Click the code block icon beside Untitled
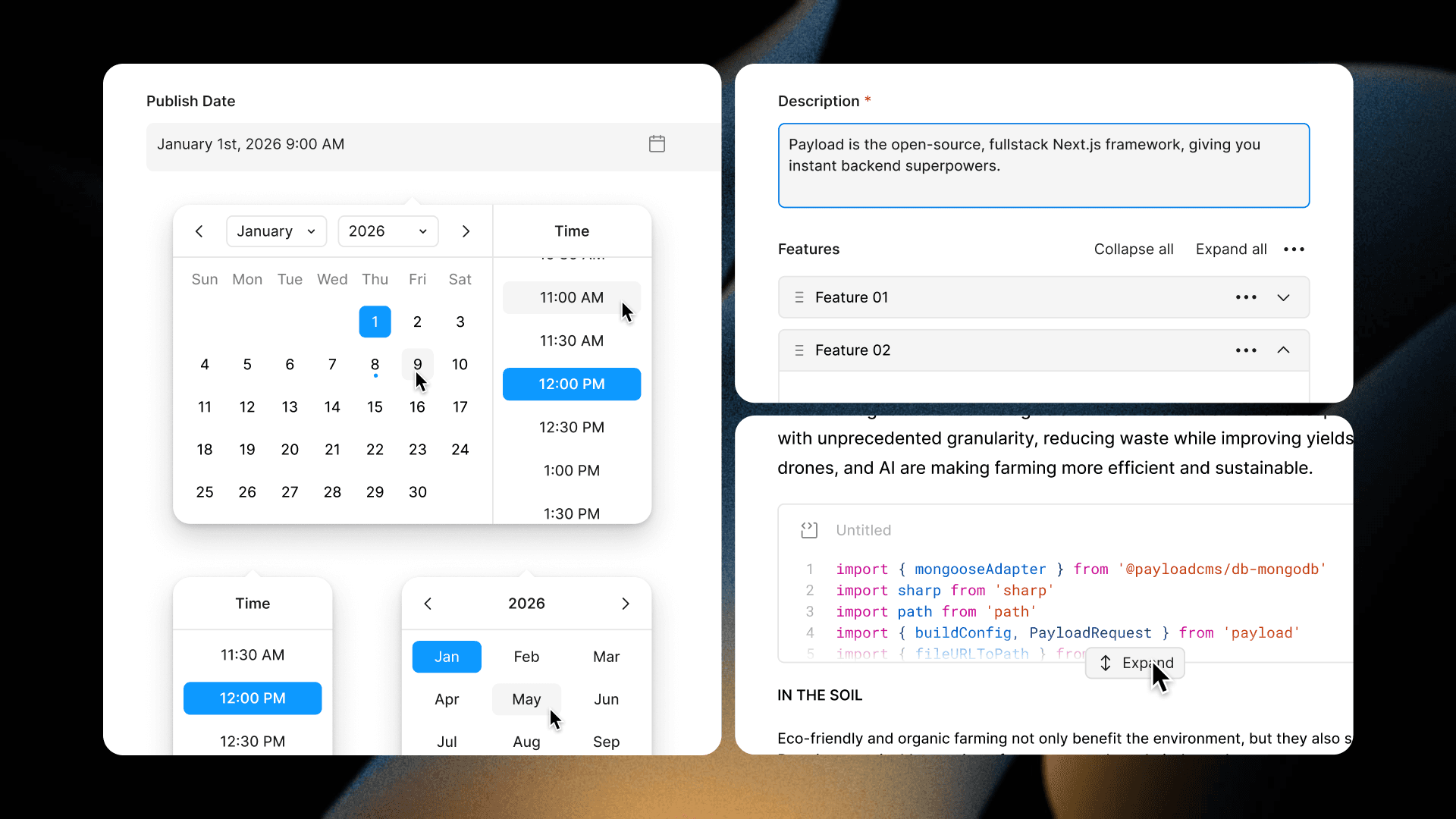1456x819 pixels. [x=809, y=530]
